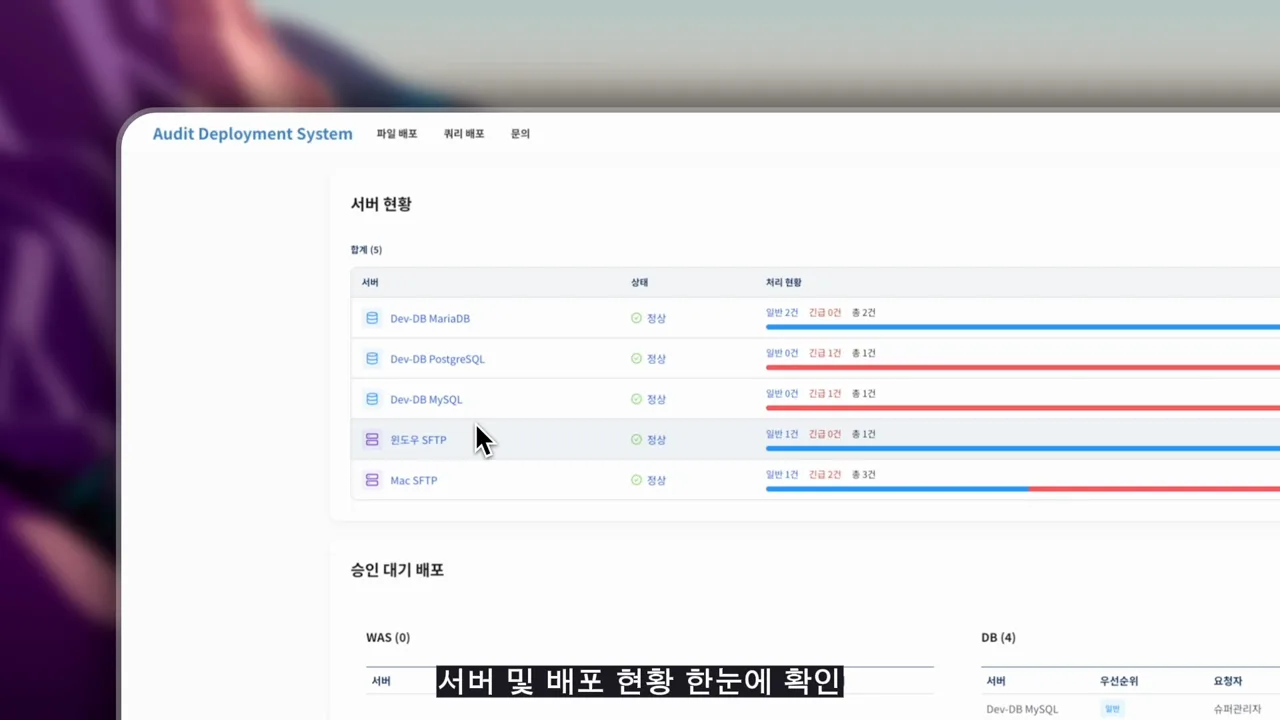Open the Dev-DB PostgreSQL server link
Image resolution: width=1280 pixels, height=720 pixels.
pos(437,359)
